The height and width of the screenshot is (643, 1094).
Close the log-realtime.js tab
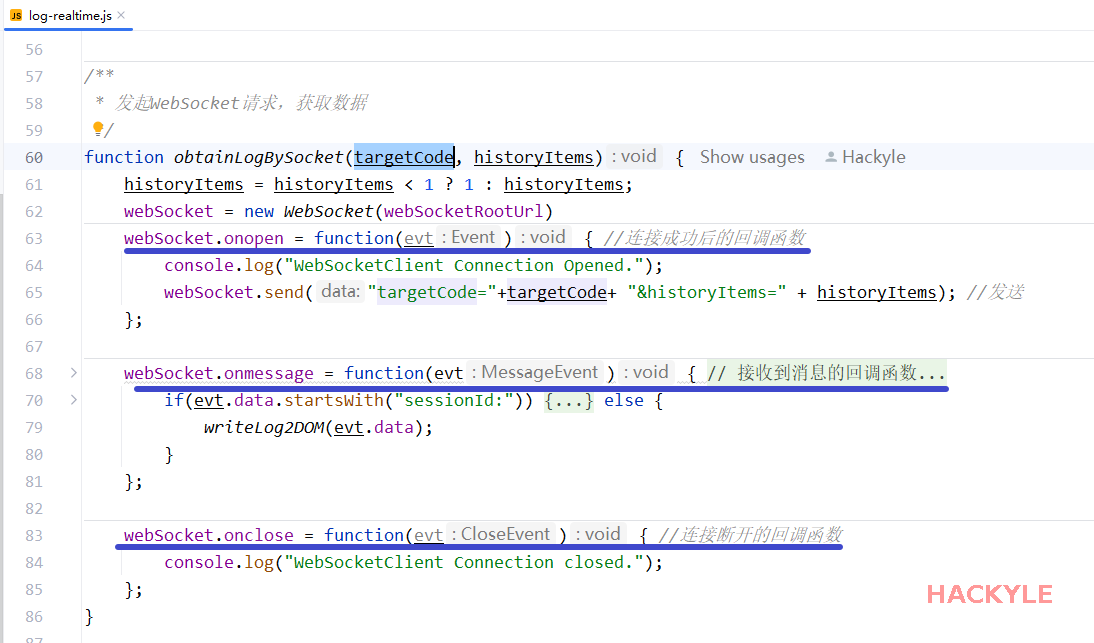click(121, 15)
